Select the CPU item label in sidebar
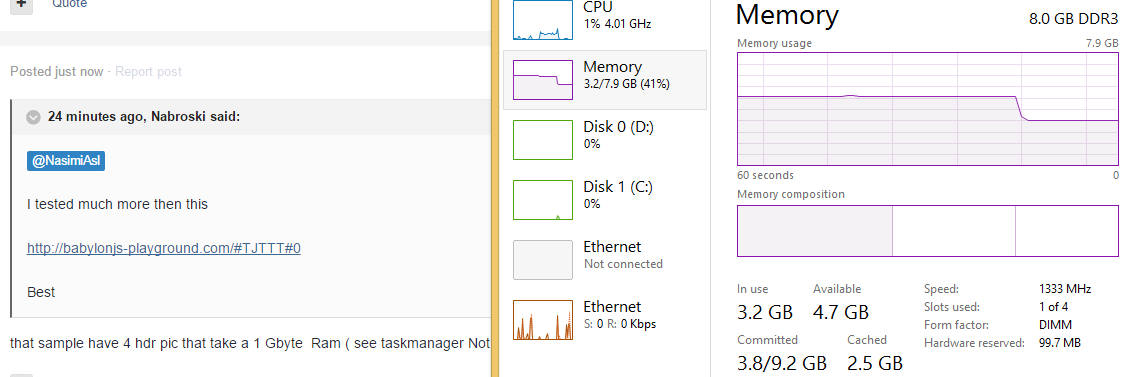 pos(598,6)
